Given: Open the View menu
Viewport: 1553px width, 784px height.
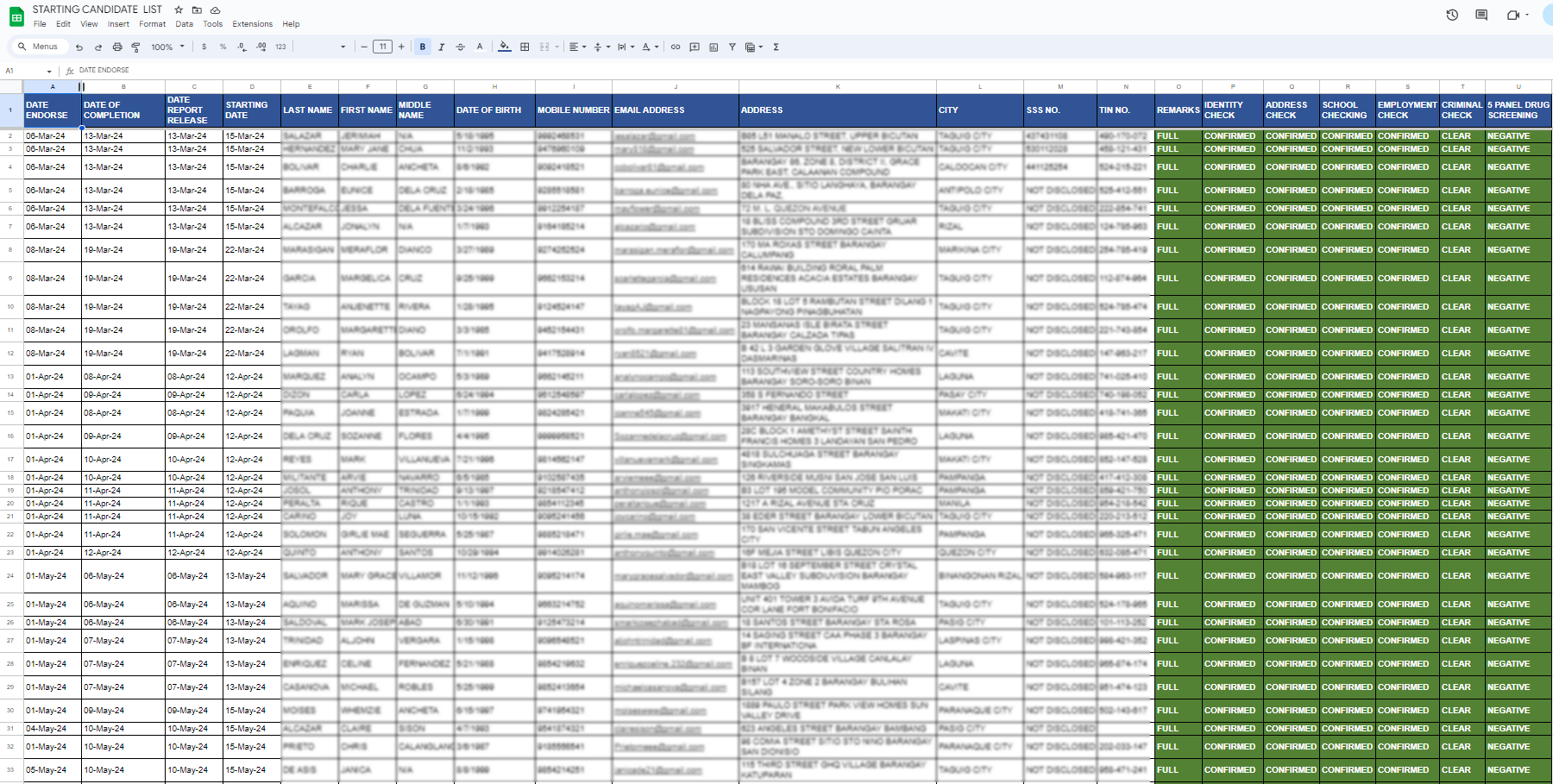Looking at the screenshot, I should [89, 24].
